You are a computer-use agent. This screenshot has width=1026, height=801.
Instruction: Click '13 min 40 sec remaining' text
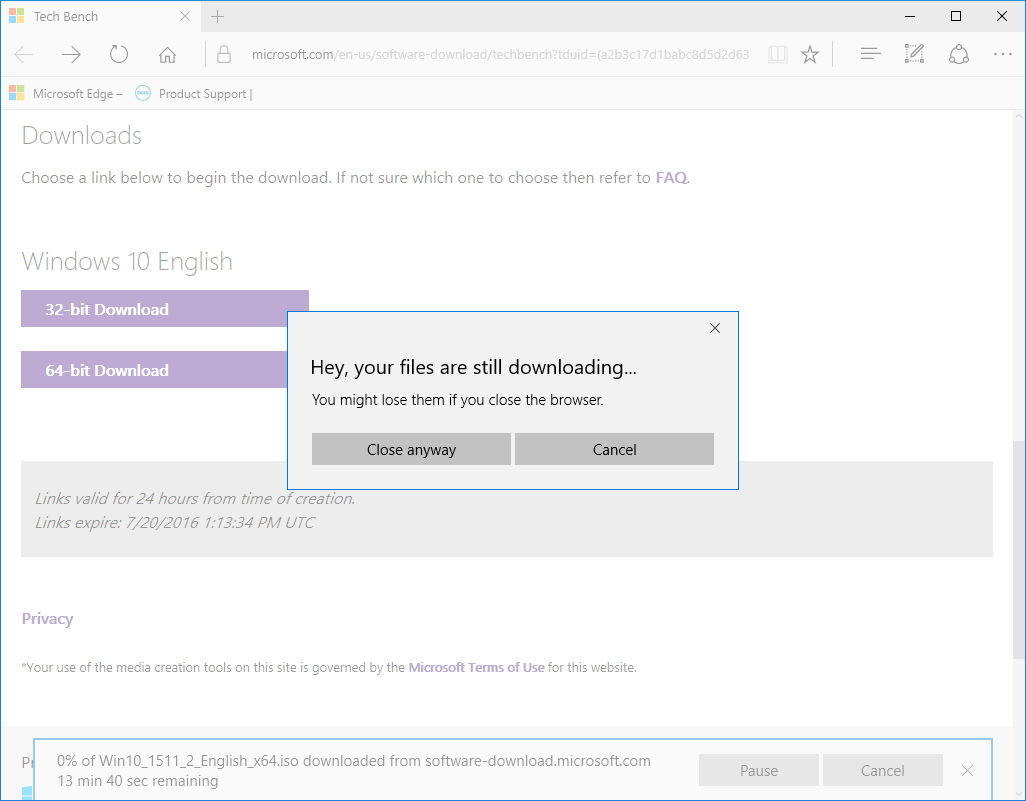[137, 781]
